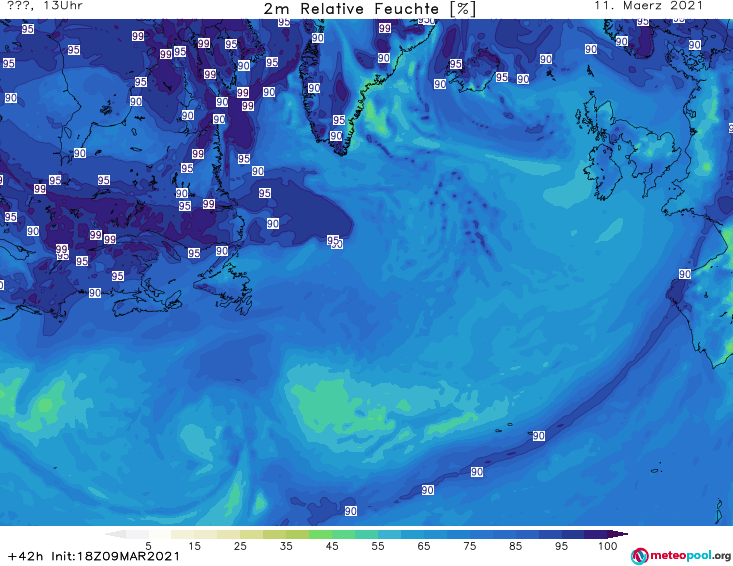The image size is (733, 566).
Task: Open the meteopool.org link text
Action: [x=690, y=556]
